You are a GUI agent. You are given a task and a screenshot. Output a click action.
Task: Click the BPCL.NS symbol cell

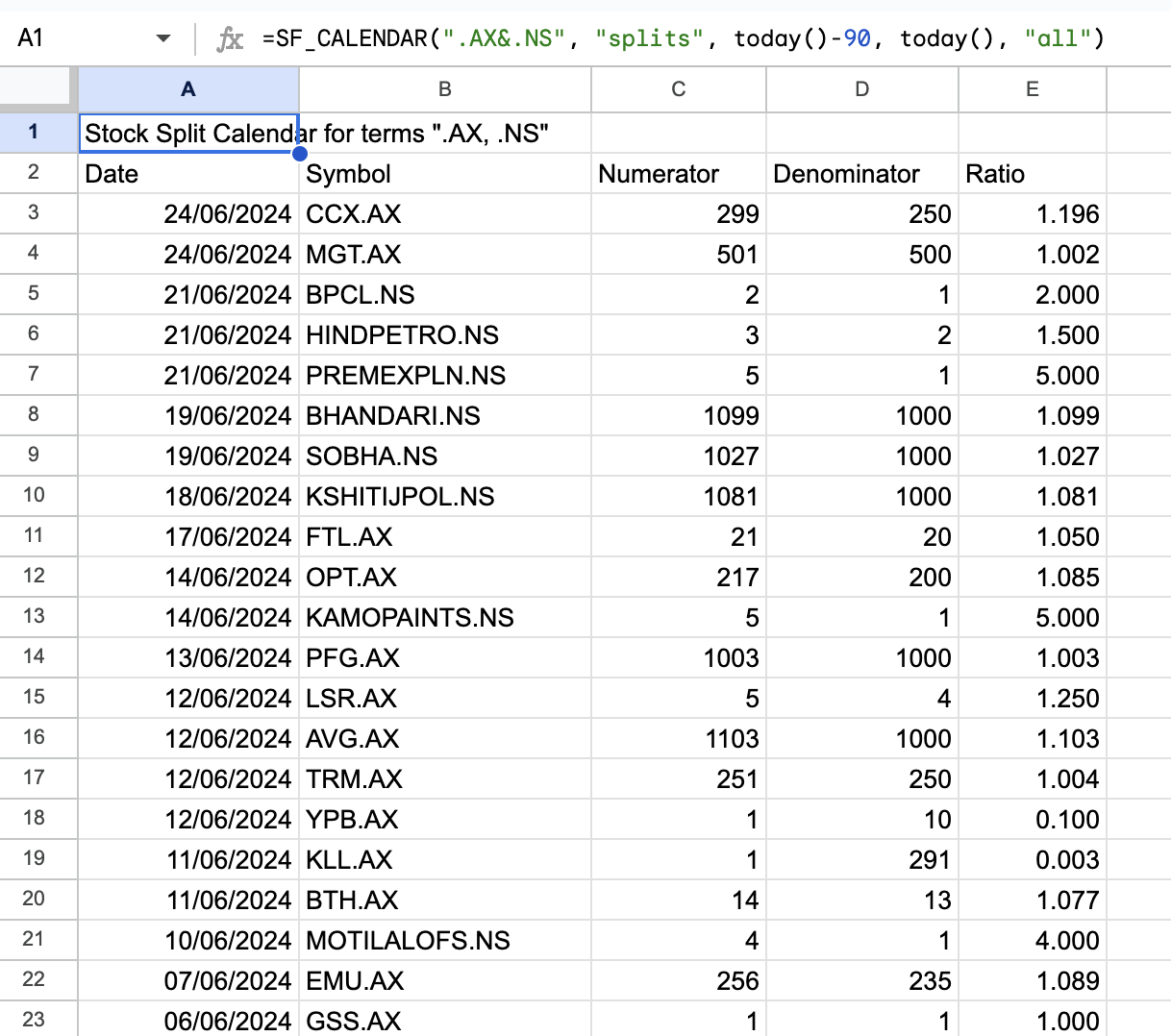coord(445,295)
